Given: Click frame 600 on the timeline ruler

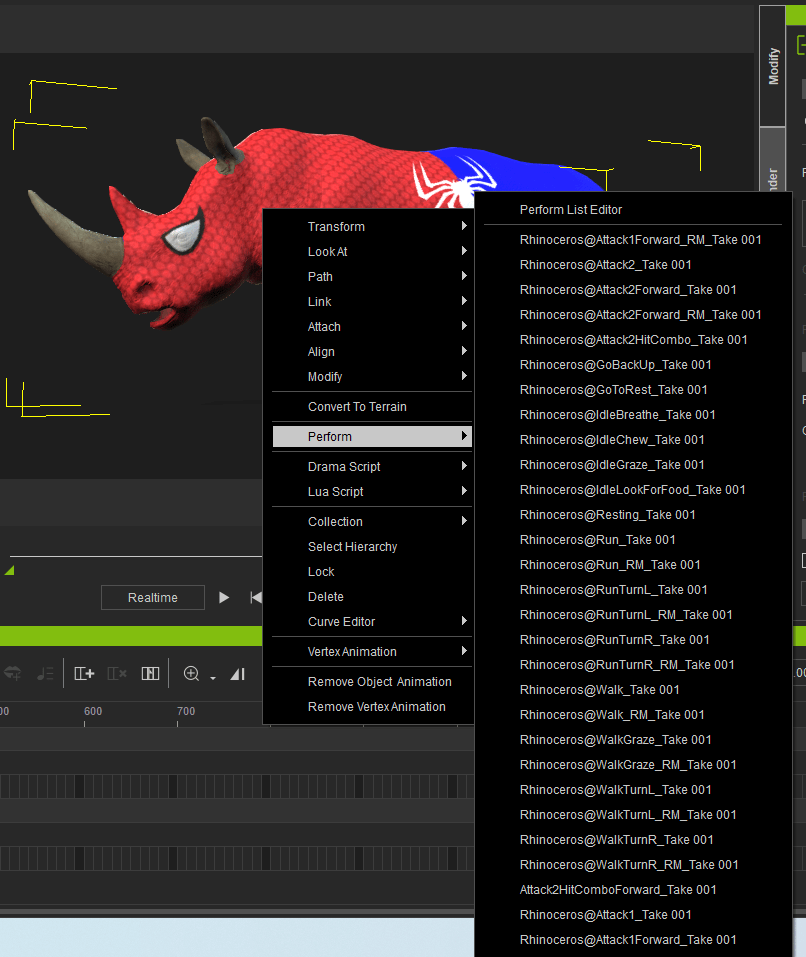Looking at the screenshot, I should pos(92,712).
